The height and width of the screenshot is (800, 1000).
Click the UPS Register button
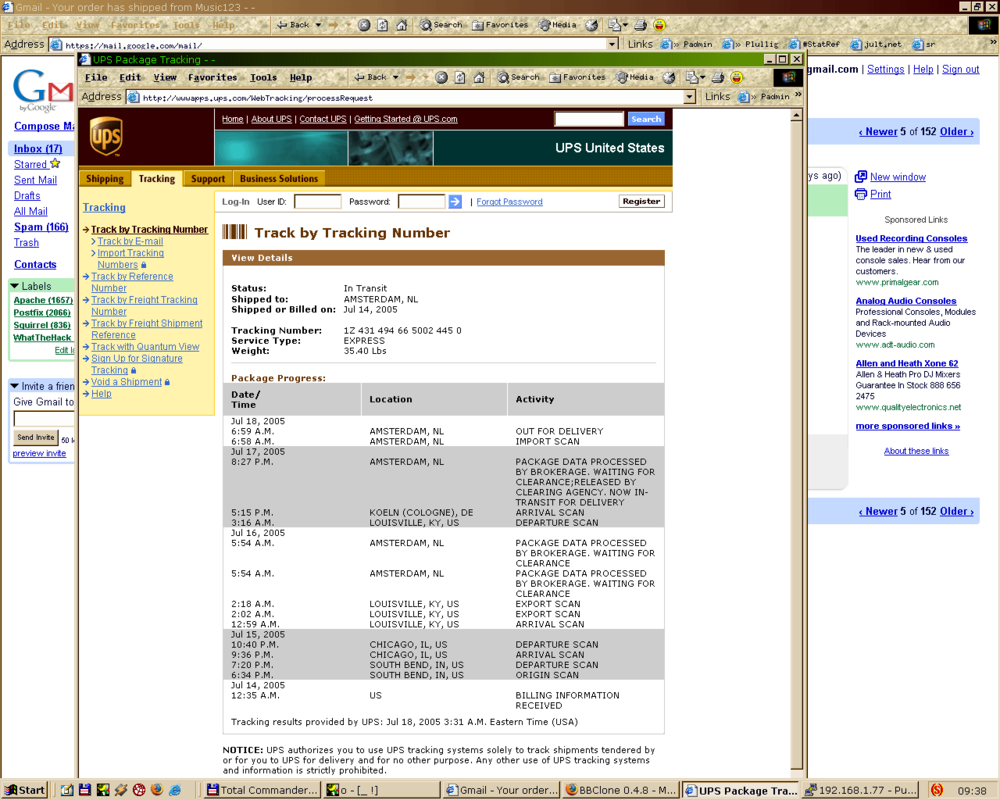[641, 201]
